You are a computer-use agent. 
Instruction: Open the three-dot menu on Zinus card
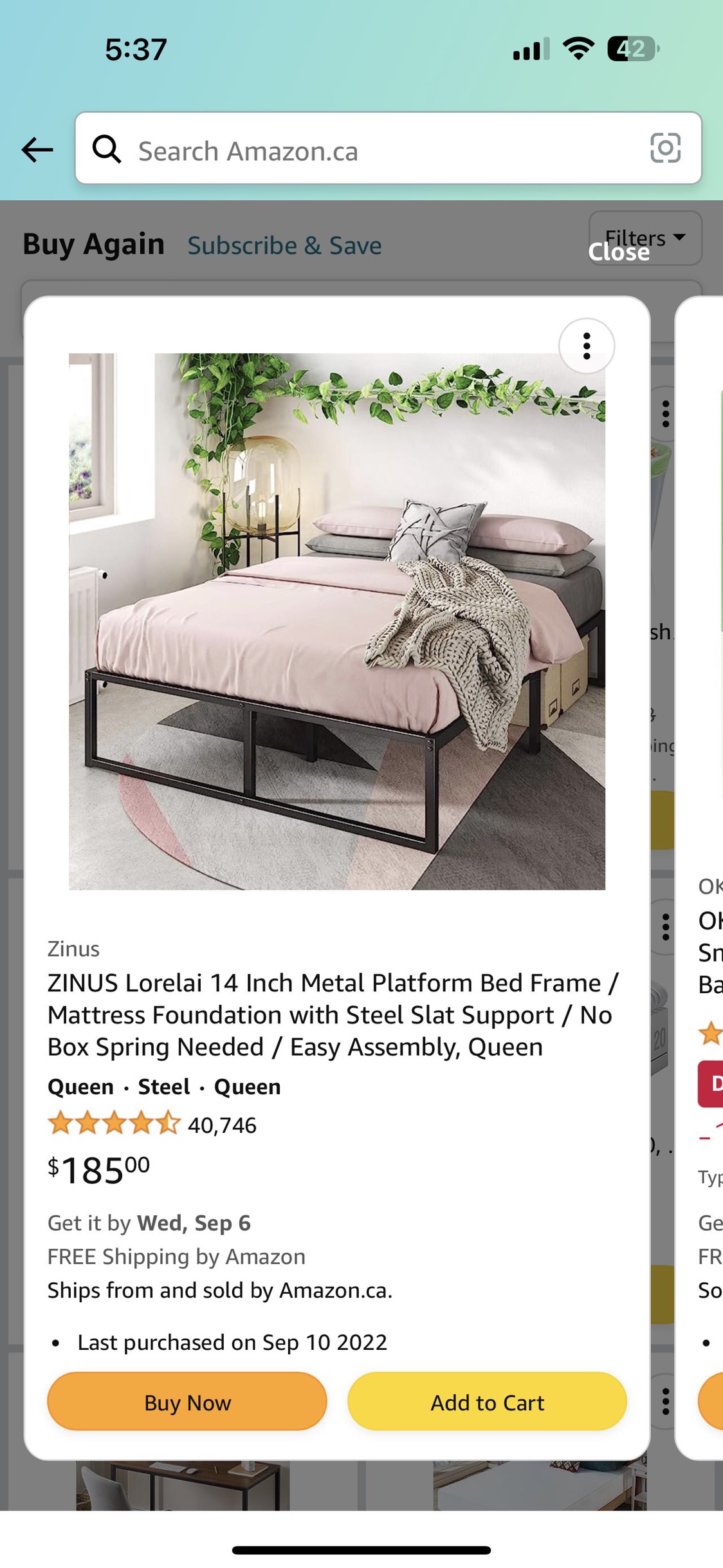586,346
